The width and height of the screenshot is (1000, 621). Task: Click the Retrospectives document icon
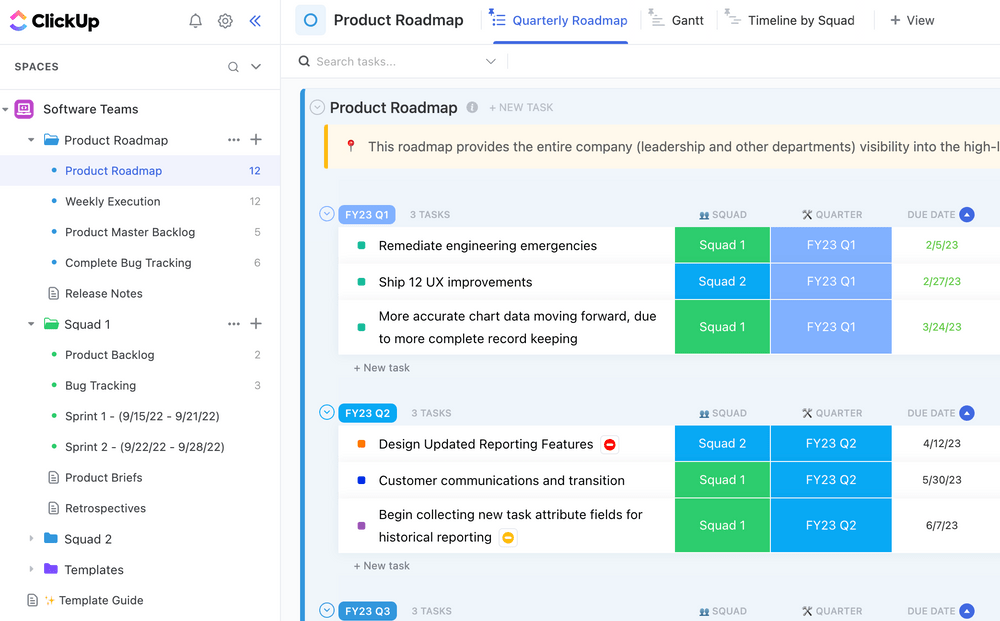pos(54,508)
